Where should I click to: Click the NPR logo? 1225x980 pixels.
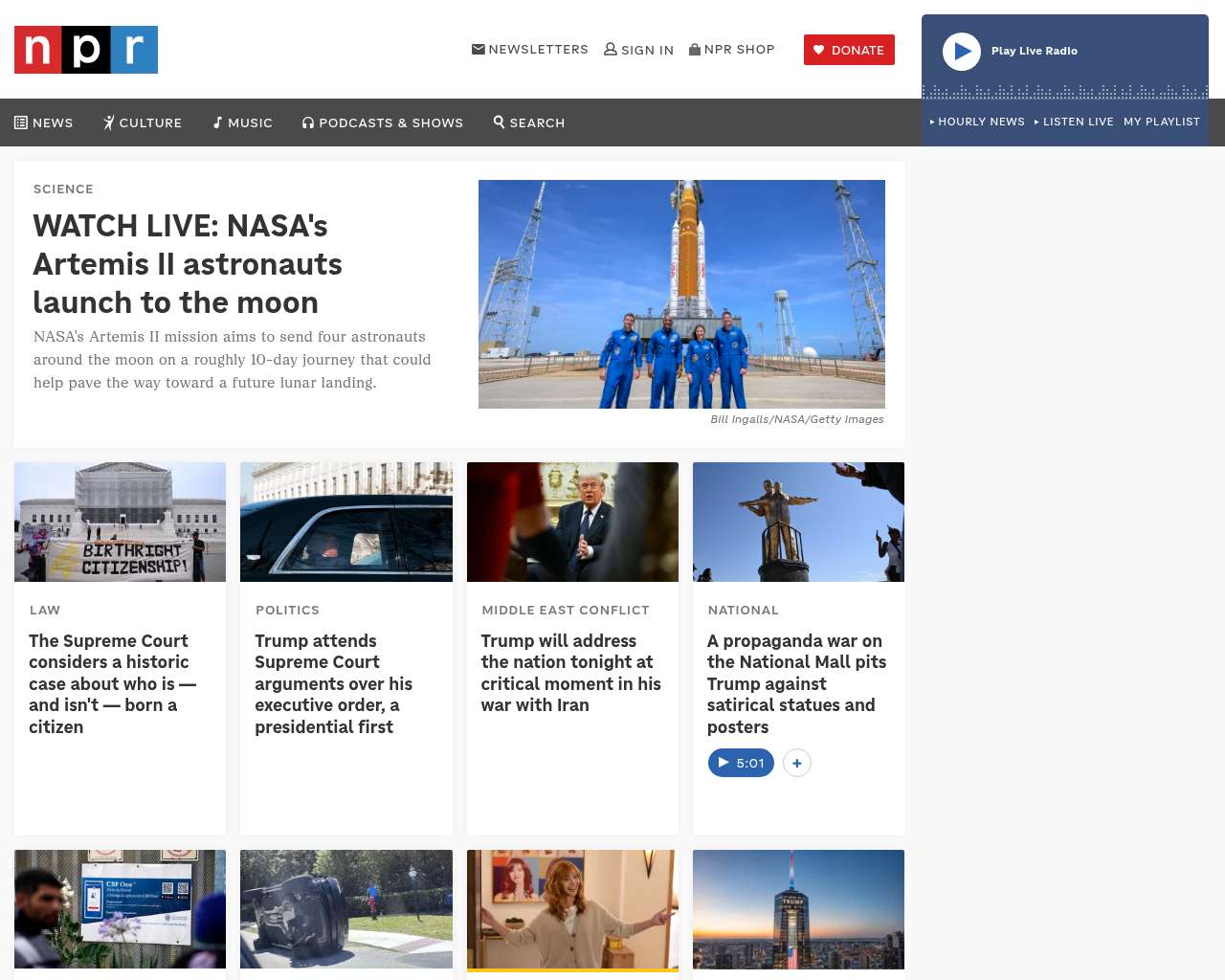point(86,50)
